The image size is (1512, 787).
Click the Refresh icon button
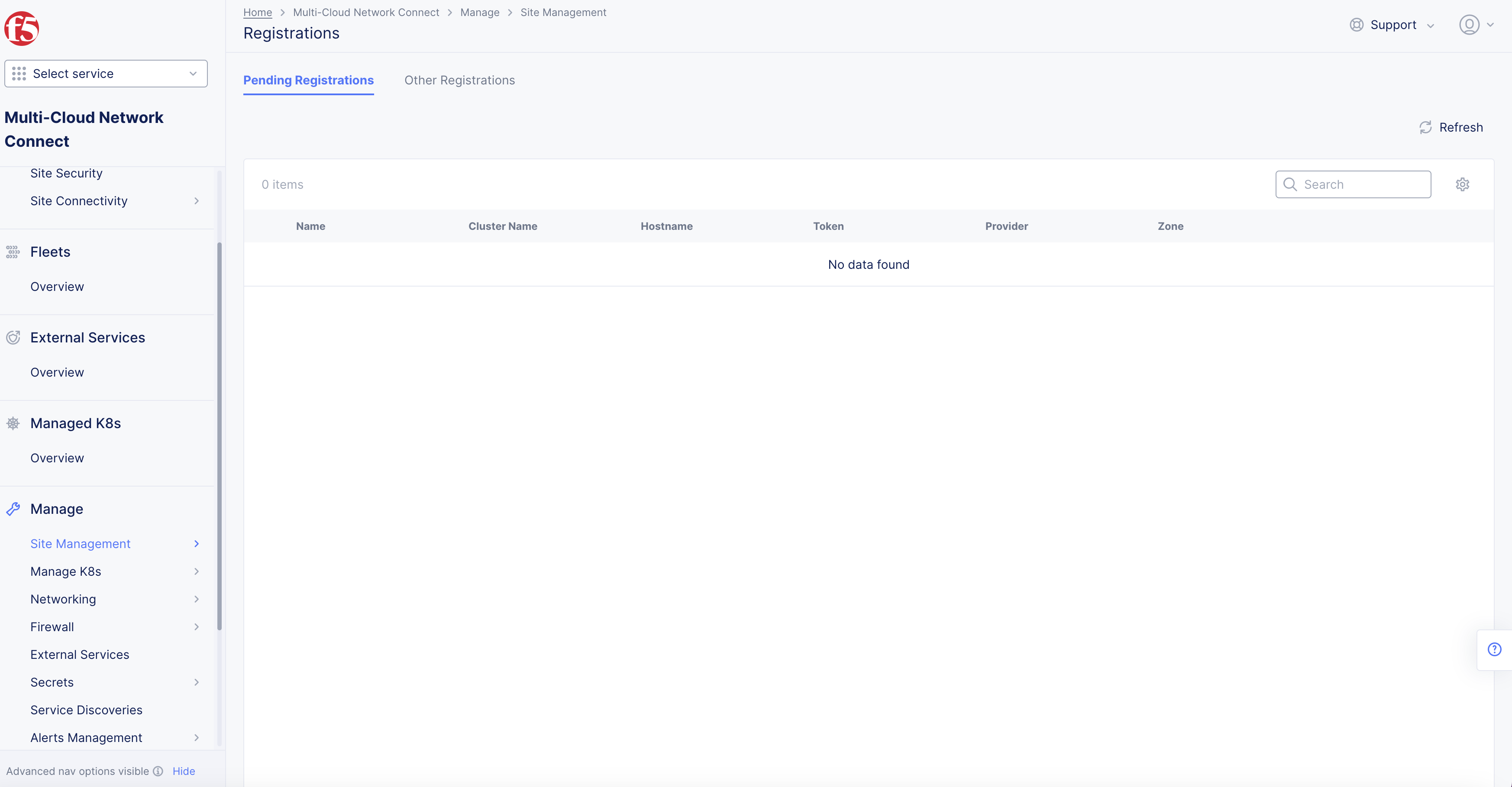(1425, 127)
